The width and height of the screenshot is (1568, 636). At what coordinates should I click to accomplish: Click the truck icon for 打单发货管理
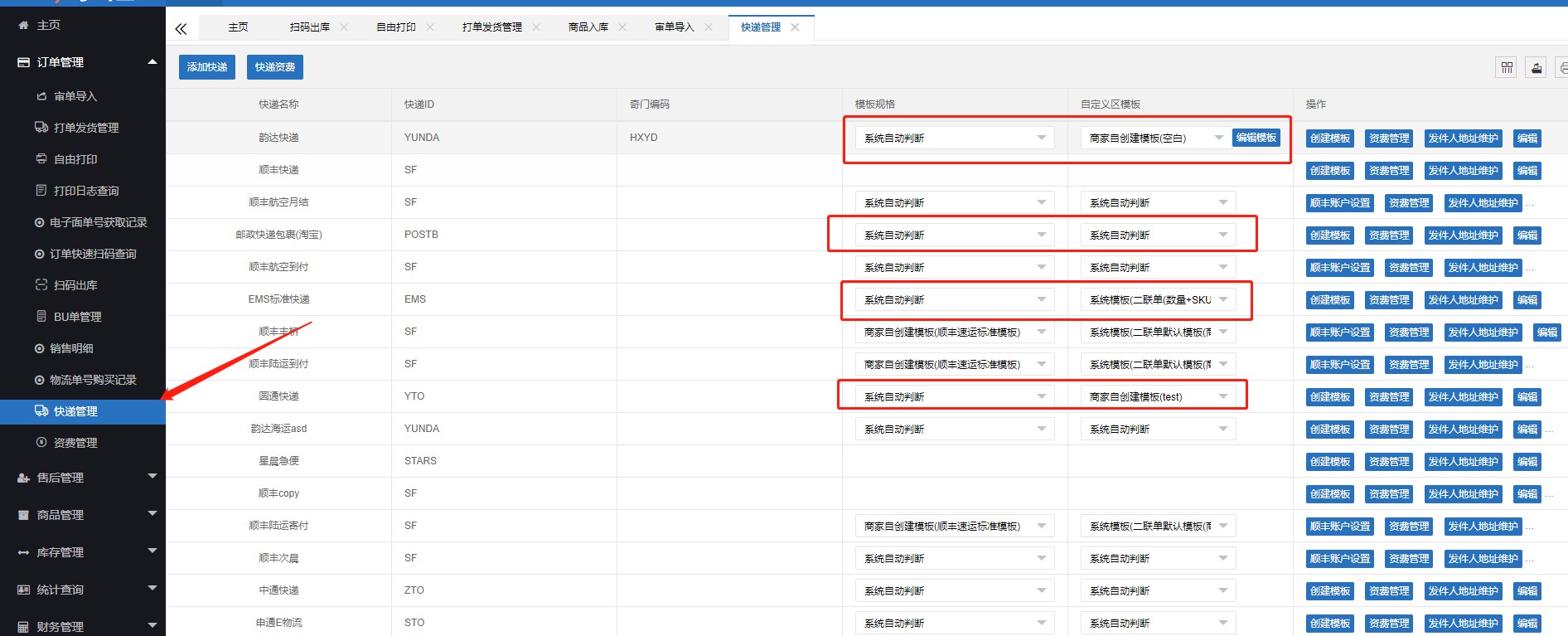(41, 128)
